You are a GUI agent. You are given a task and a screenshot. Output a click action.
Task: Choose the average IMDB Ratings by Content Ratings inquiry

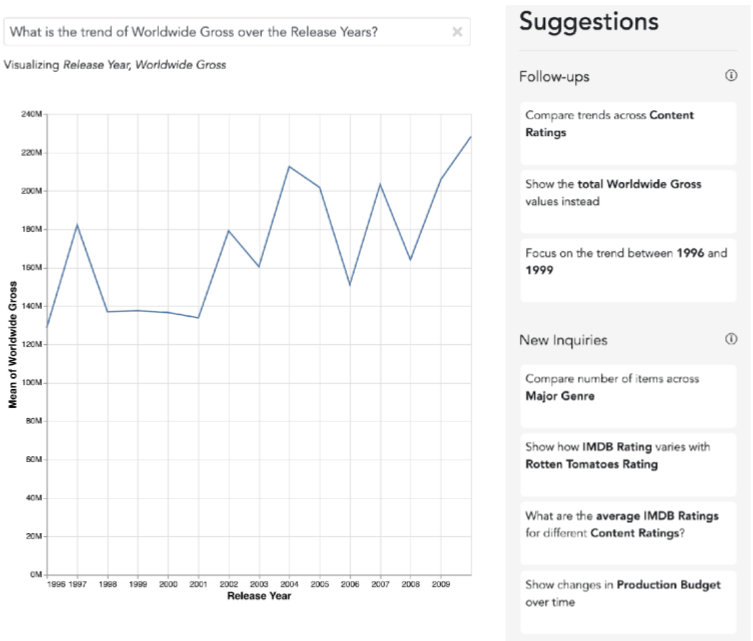tap(628, 526)
